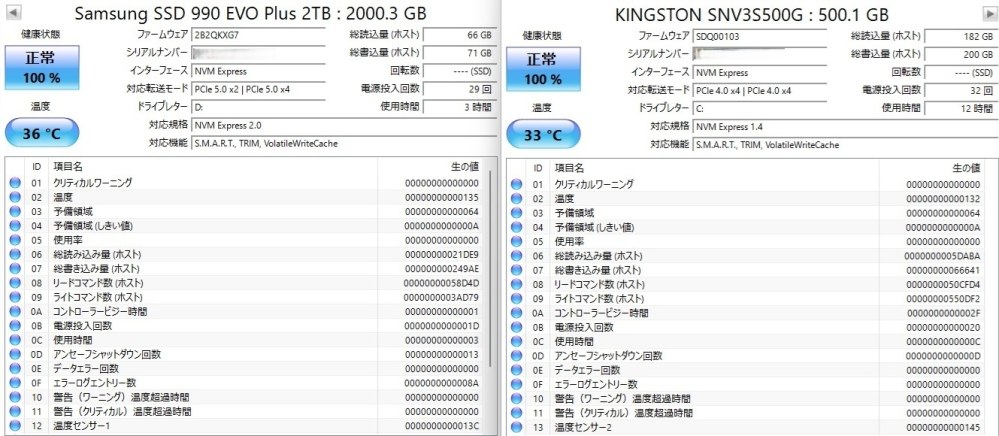Viewport: 999px width, 436px height.
Task: Click the status orb for Kingston データエラー回数 row
Action: 517,370
